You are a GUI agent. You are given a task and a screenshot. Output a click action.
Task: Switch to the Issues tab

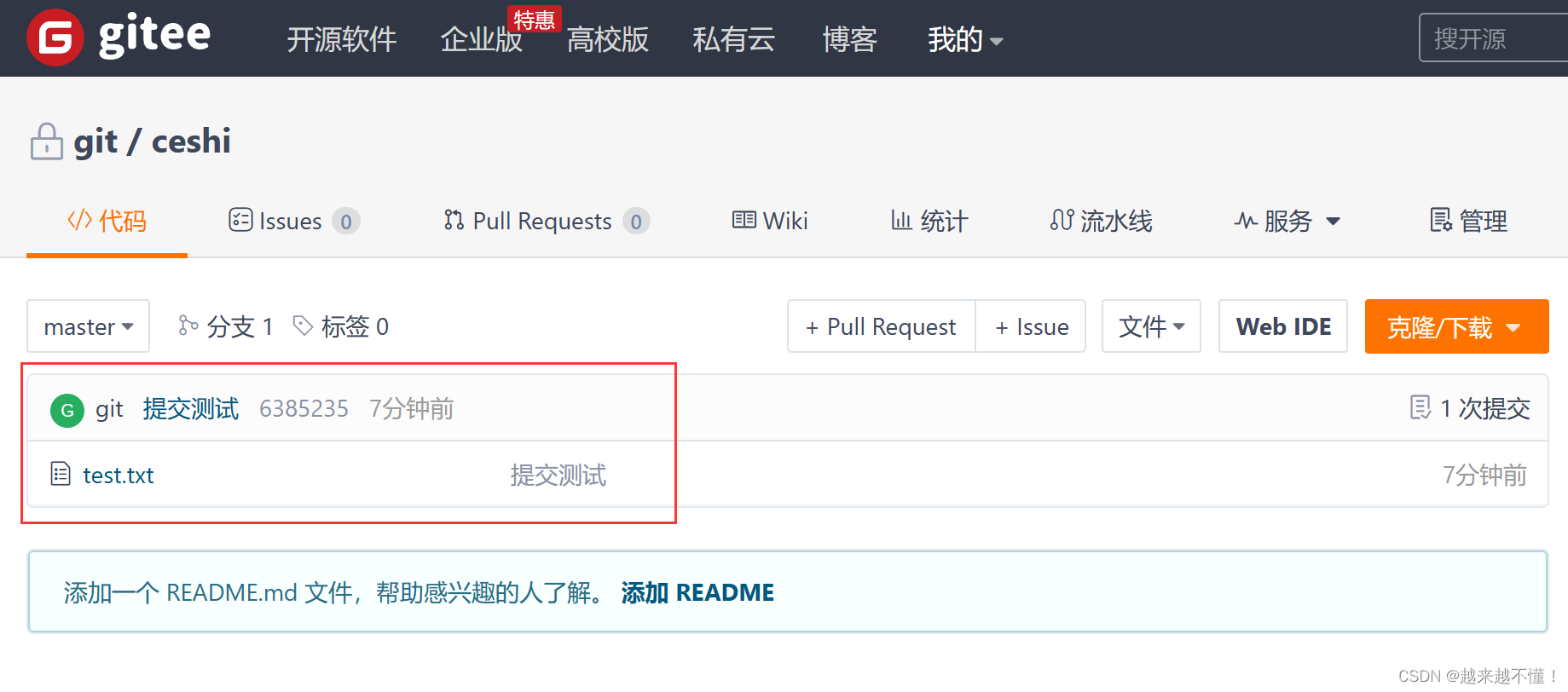pos(294,221)
